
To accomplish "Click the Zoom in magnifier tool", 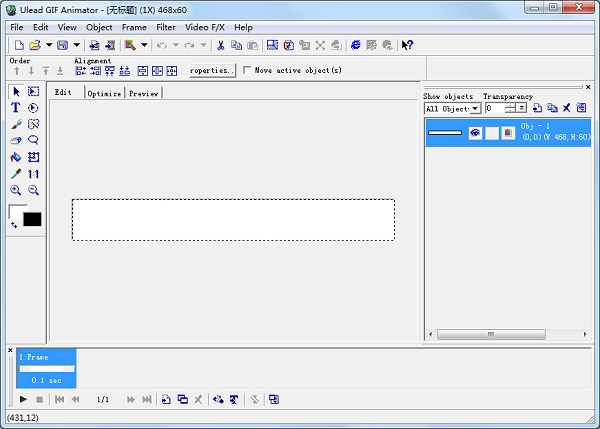I will 16,190.
